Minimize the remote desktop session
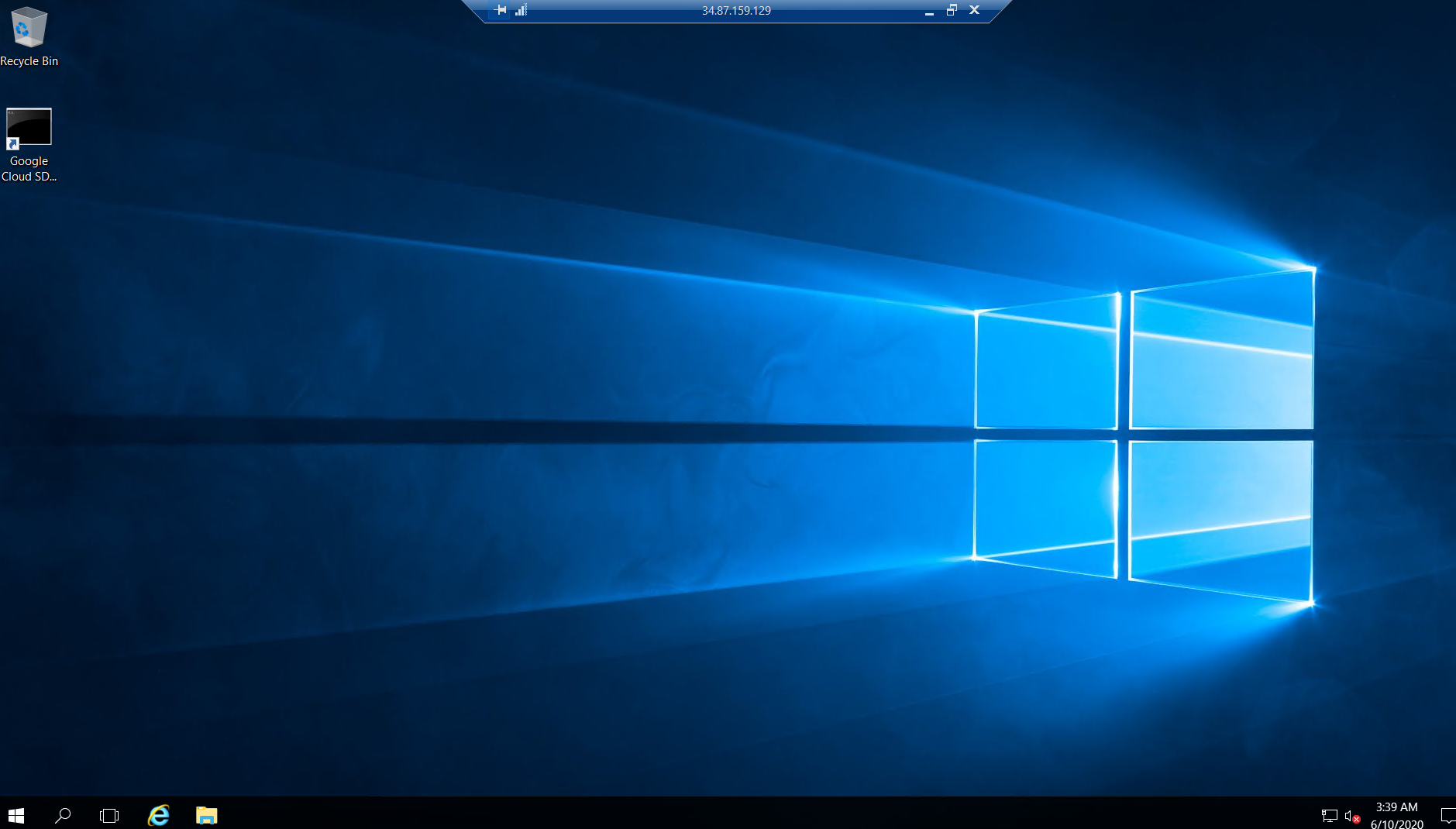The width and height of the screenshot is (1456, 829). pyautogui.click(x=929, y=11)
